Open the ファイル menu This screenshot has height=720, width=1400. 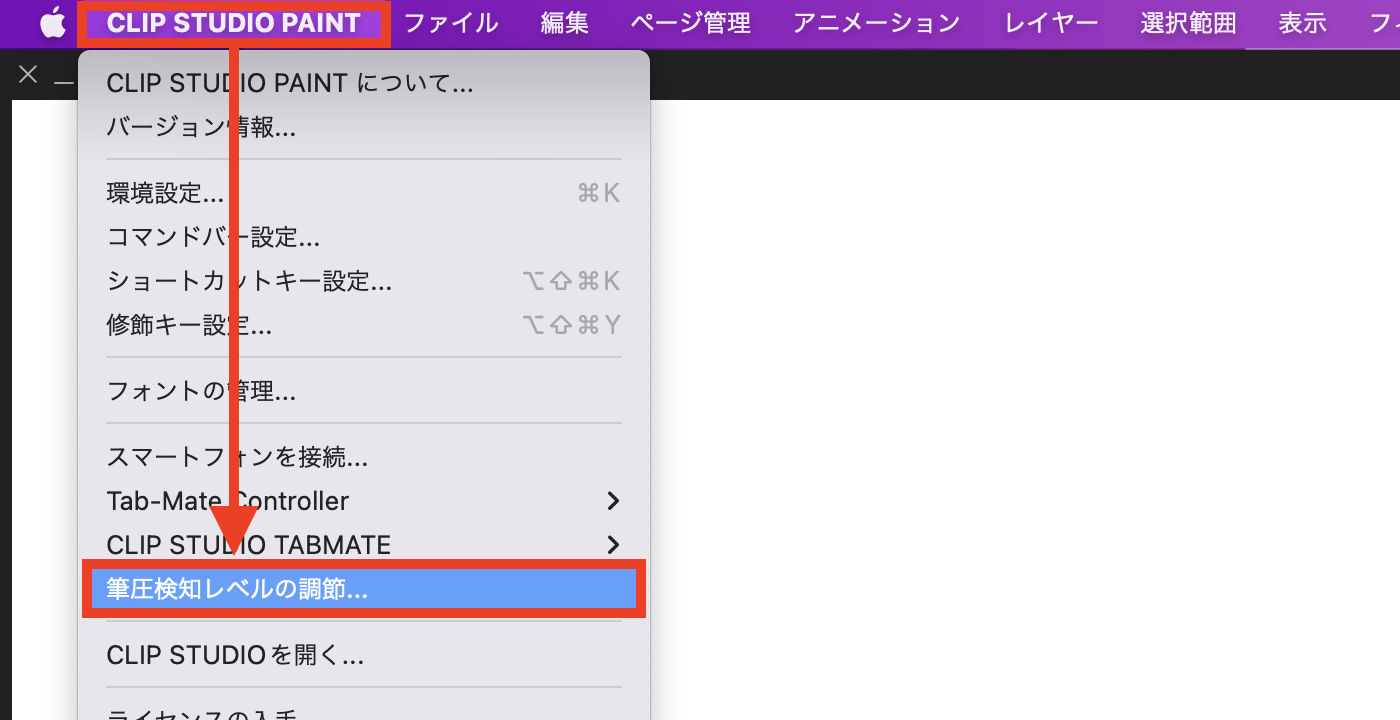point(450,23)
